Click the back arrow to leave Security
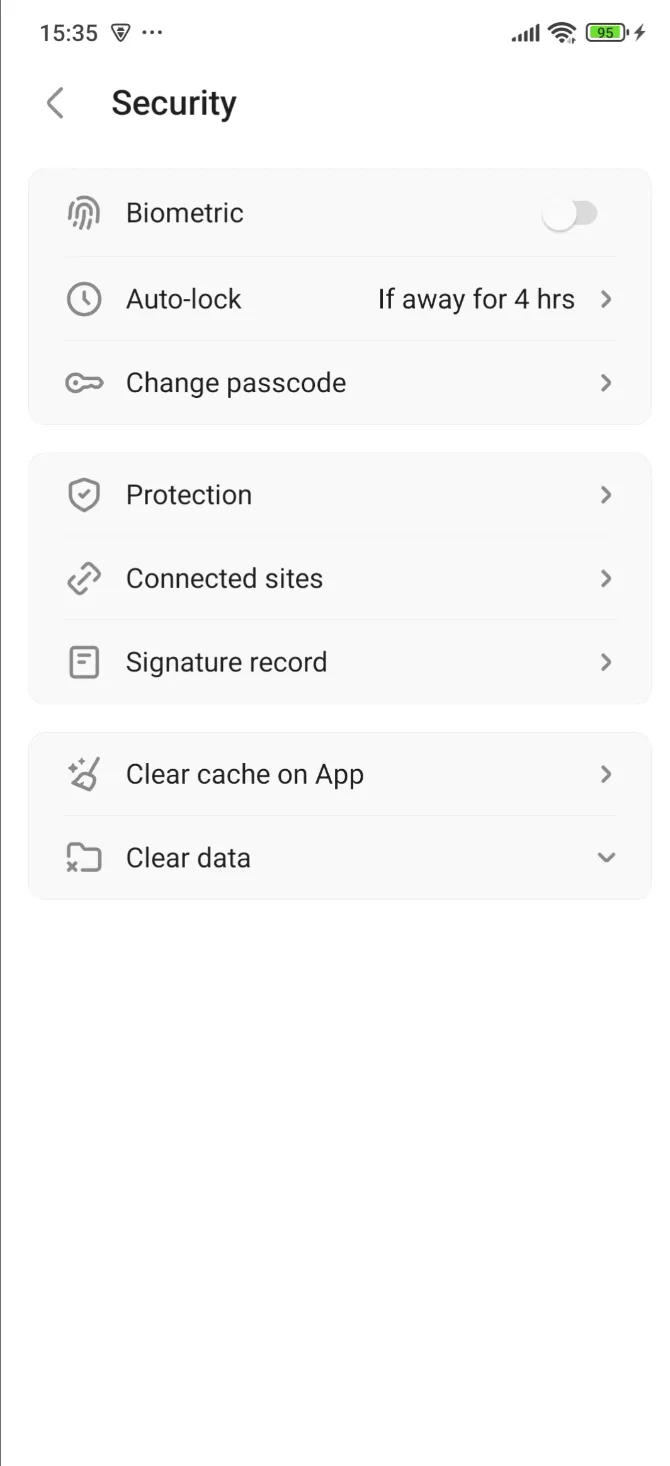Viewport: 670px width, 1466px height. point(55,102)
